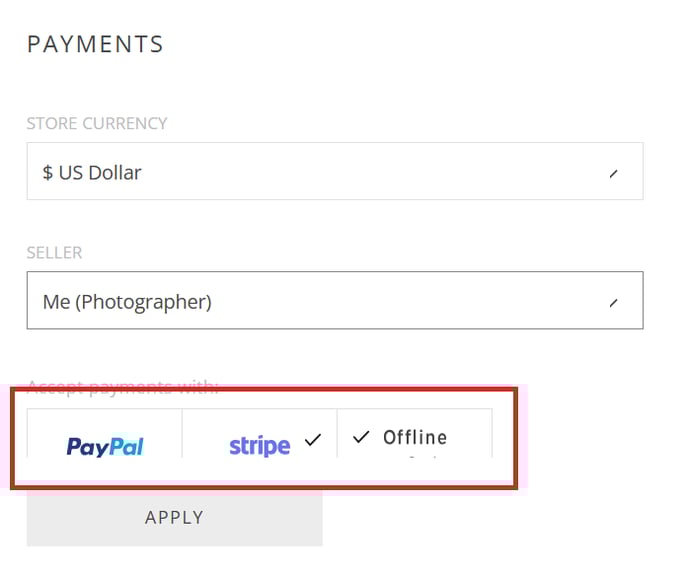This screenshot has width=688, height=575.
Task: Expand the Seller dropdown
Action: [x=335, y=300]
